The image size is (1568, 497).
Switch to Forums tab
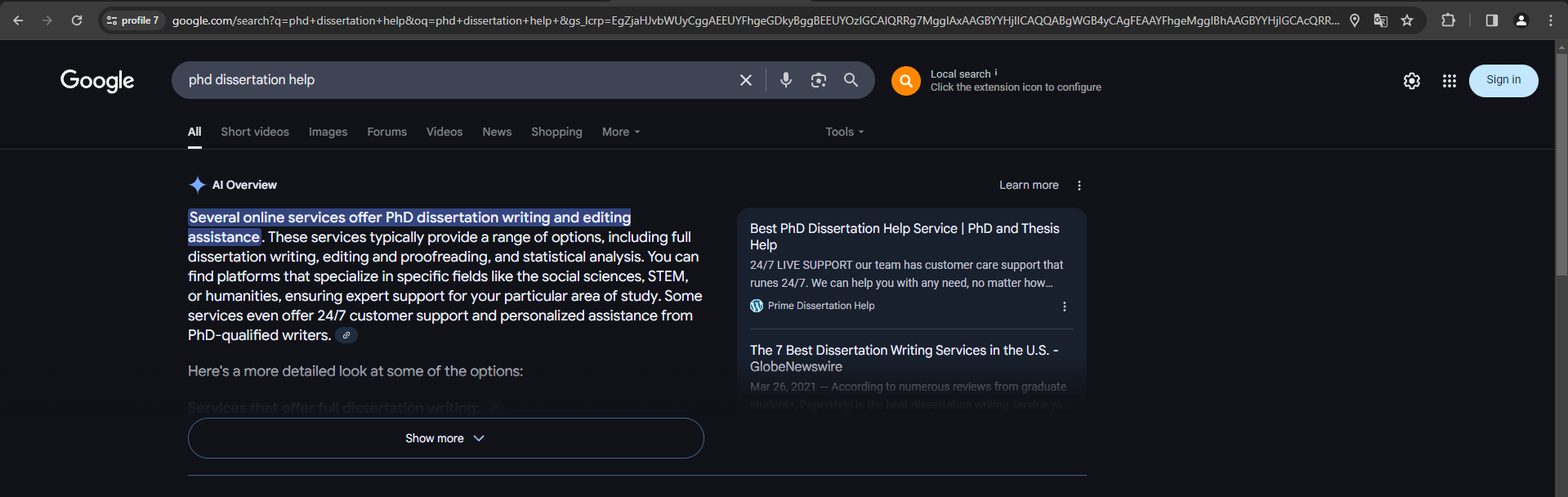[x=387, y=132]
